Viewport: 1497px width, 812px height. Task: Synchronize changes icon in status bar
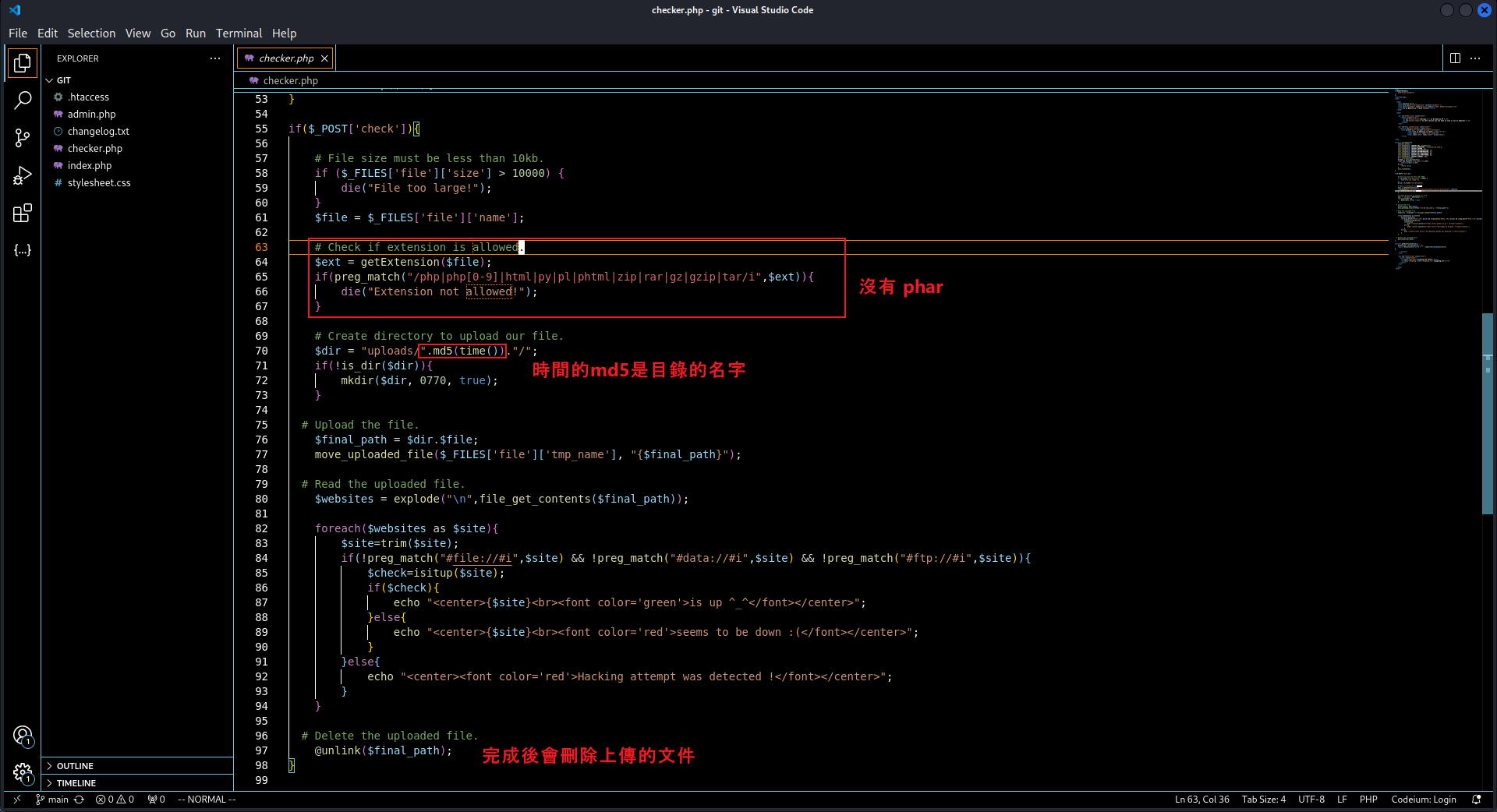(79, 800)
